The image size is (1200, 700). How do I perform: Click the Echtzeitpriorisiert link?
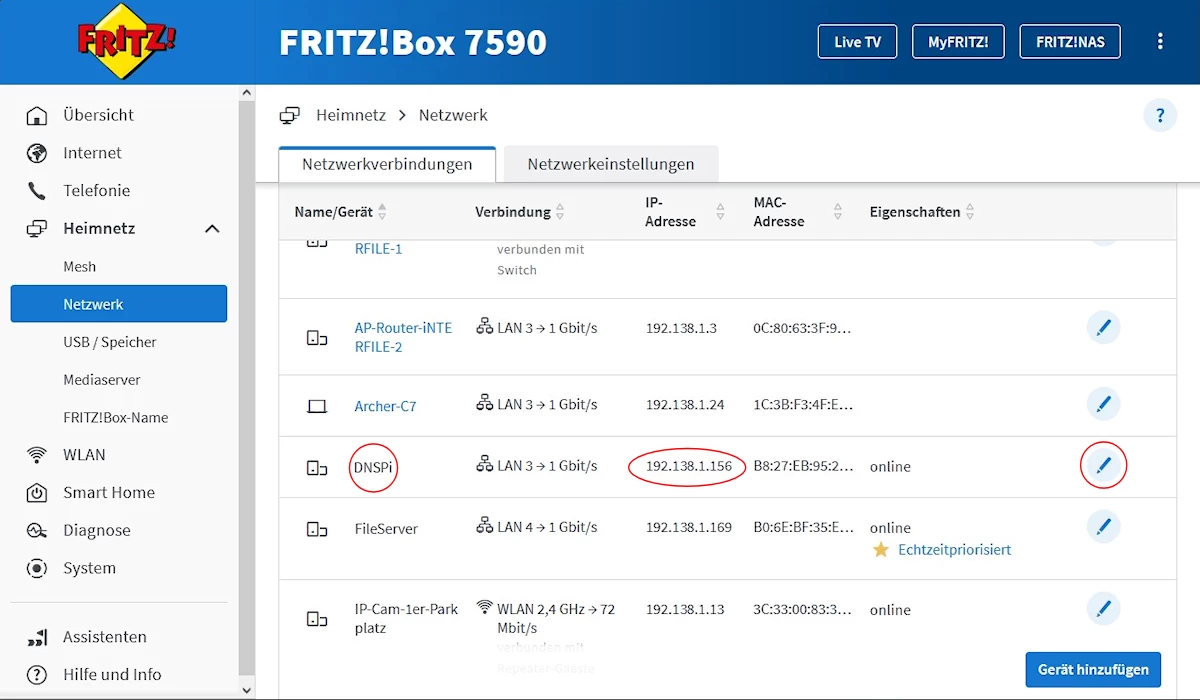click(x=954, y=549)
